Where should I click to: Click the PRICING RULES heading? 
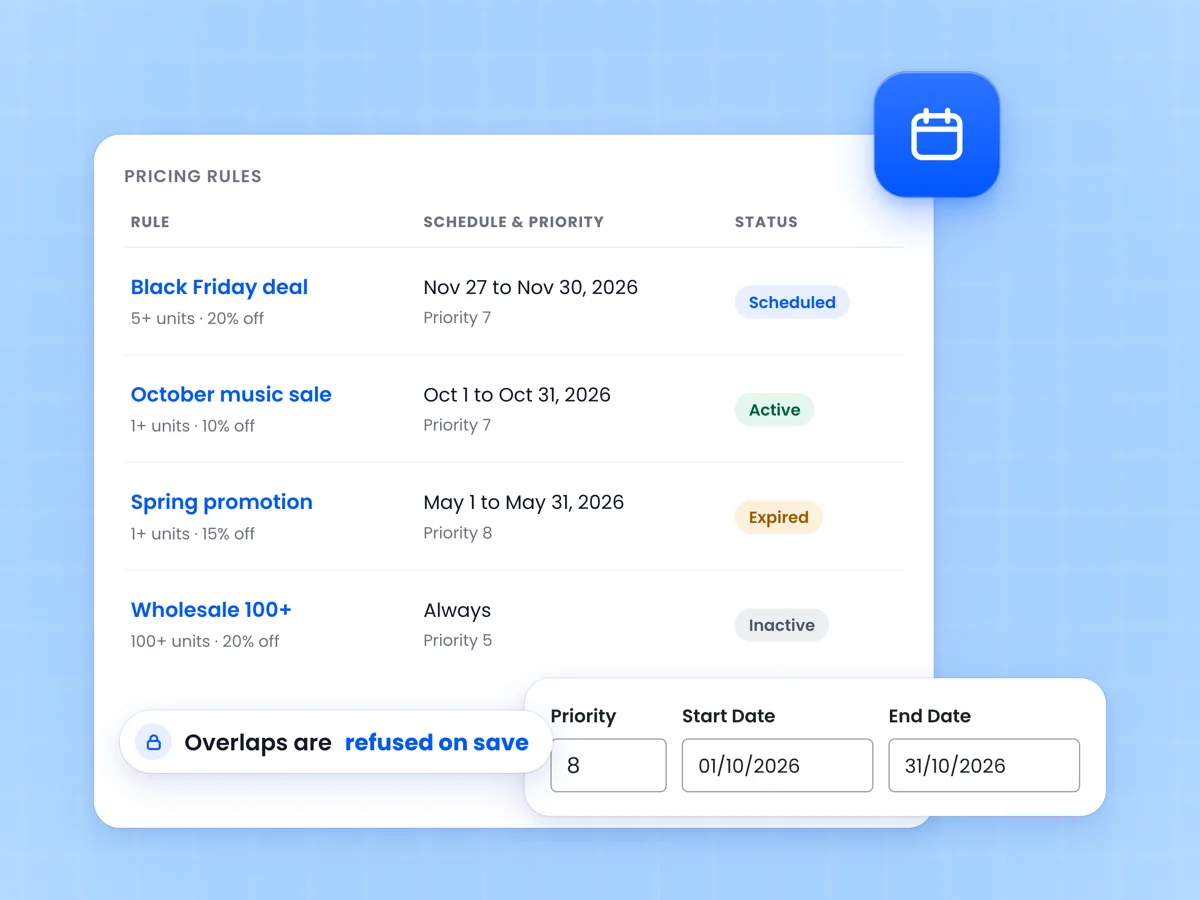pos(193,177)
